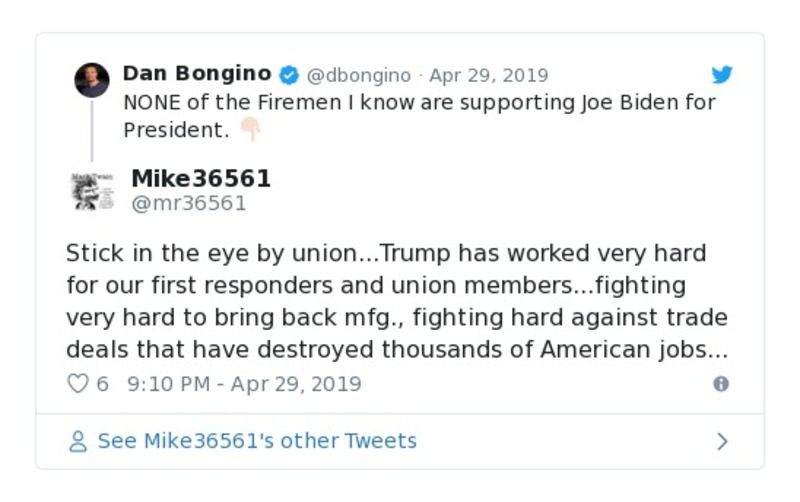Visit the @dbongino handle

pyautogui.click(x=358, y=75)
